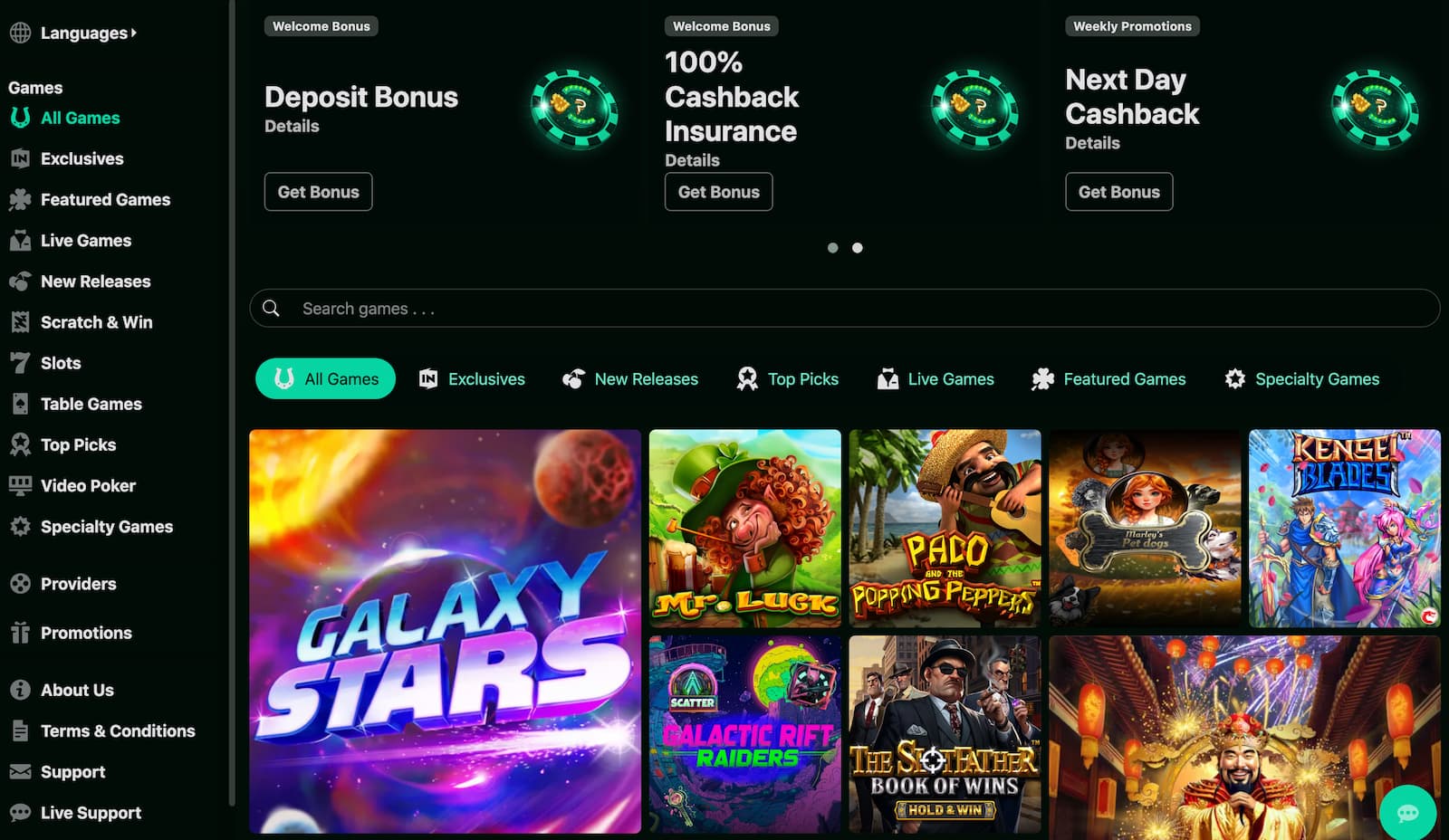Switch to first carousel slide dot
Viewport: 1449px width, 840px height.
click(x=832, y=248)
